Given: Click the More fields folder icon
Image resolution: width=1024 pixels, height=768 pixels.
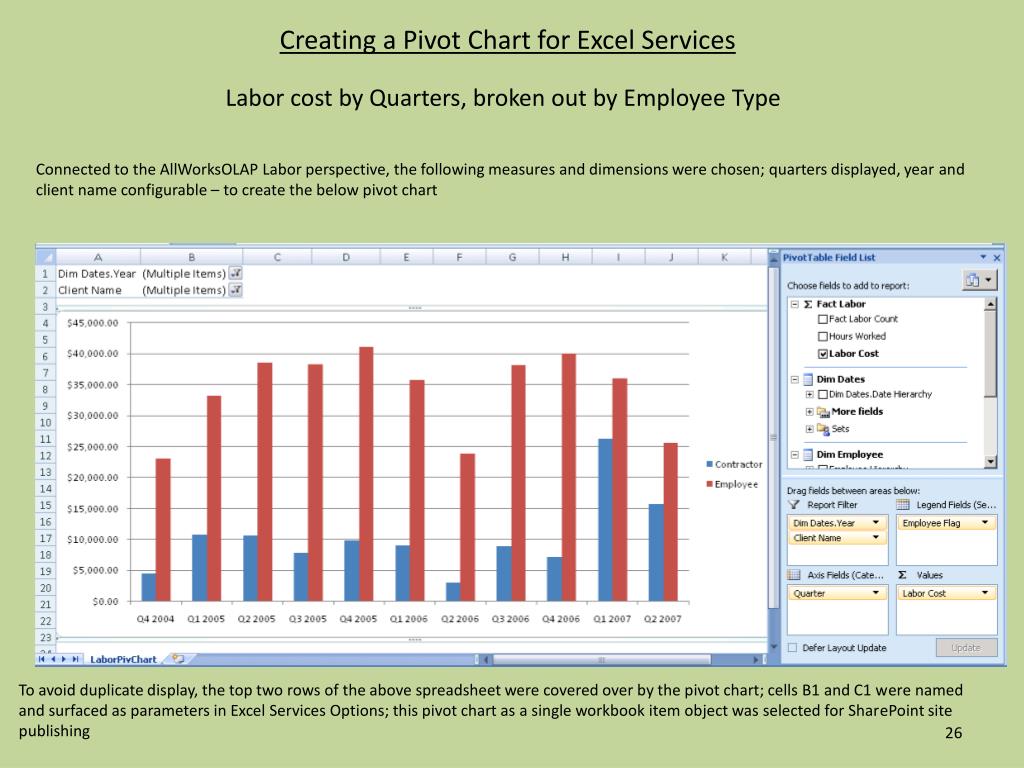Looking at the screenshot, I should pos(823,412).
